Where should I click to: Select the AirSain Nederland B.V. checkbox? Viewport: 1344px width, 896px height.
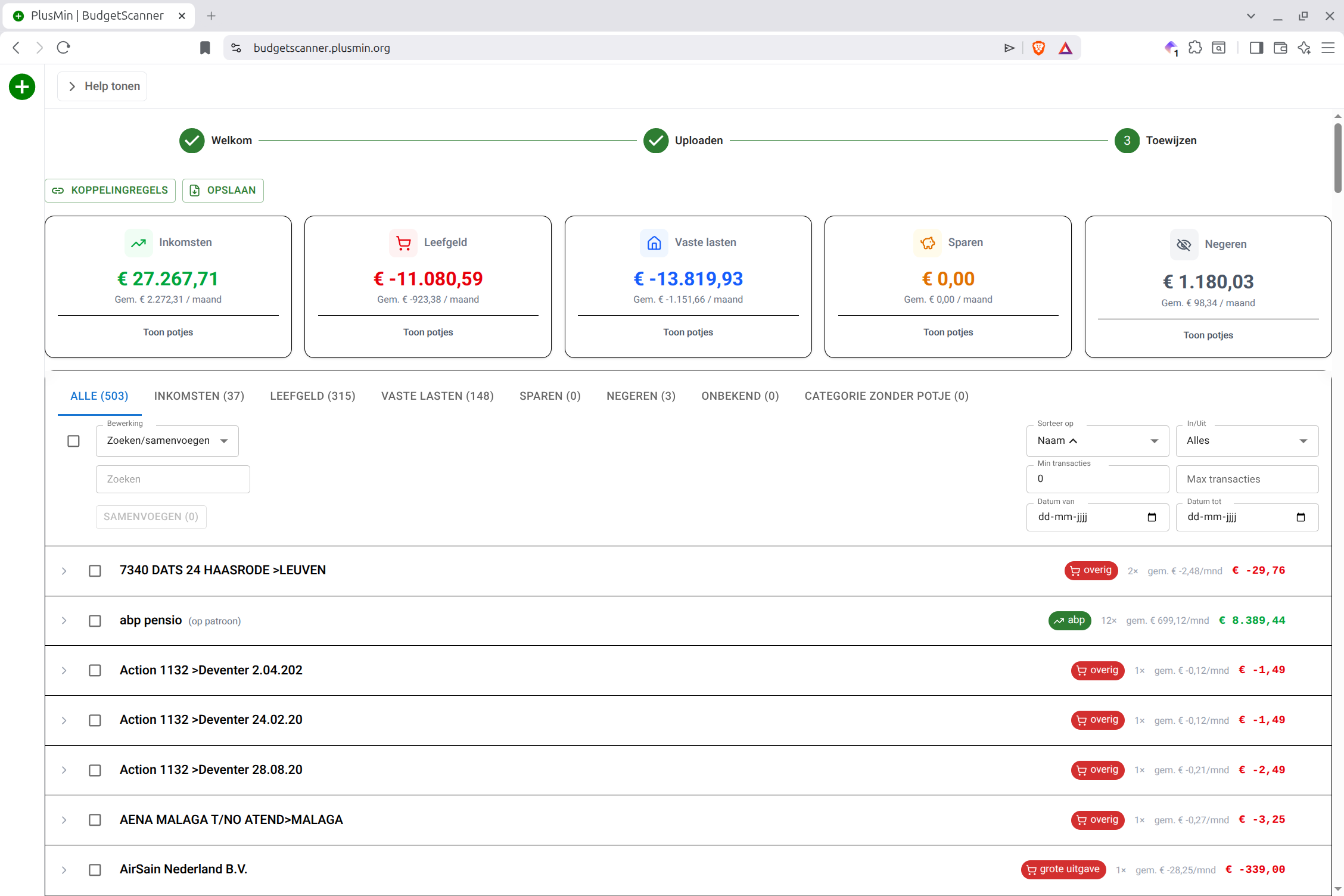[95, 870]
